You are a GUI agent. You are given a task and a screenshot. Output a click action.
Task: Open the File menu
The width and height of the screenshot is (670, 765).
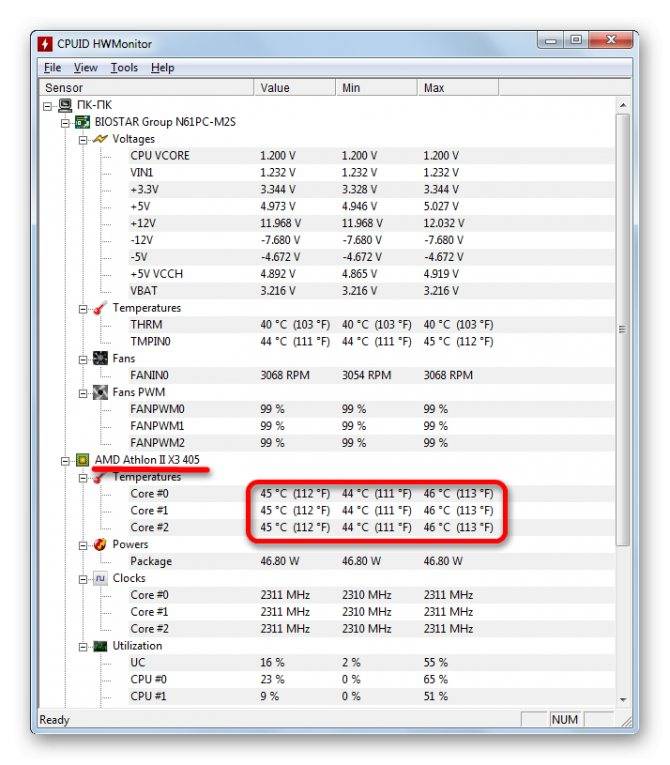pos(52,68)
